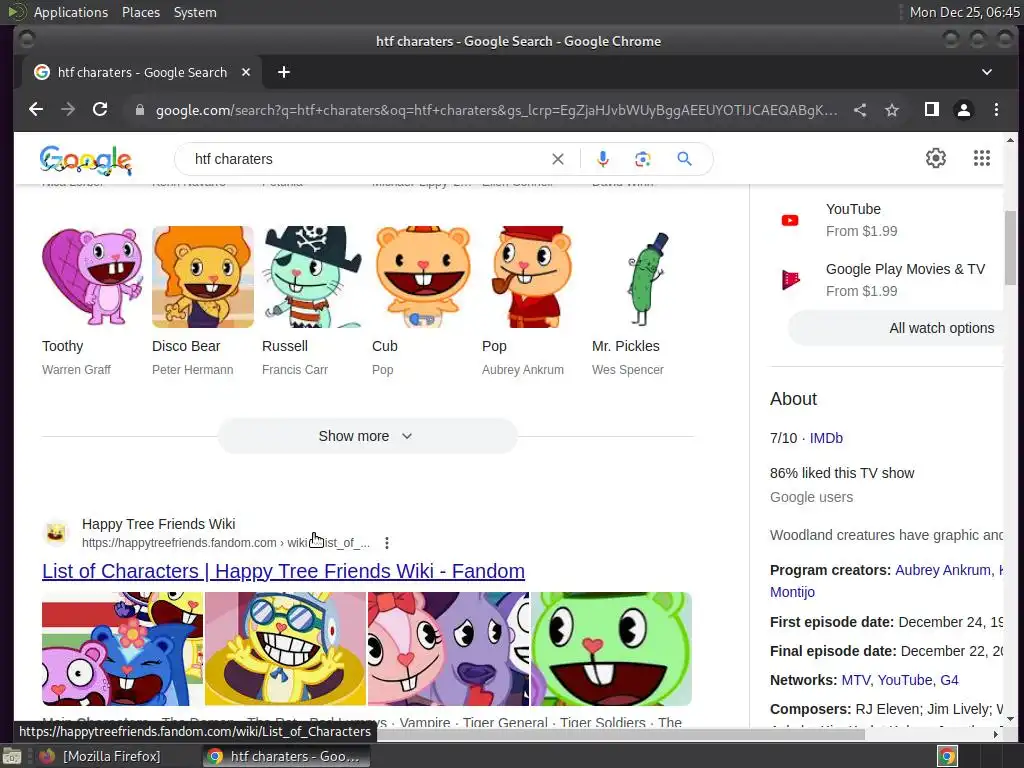
Task: Start voice search with microphone
Action: coord(602,159)
